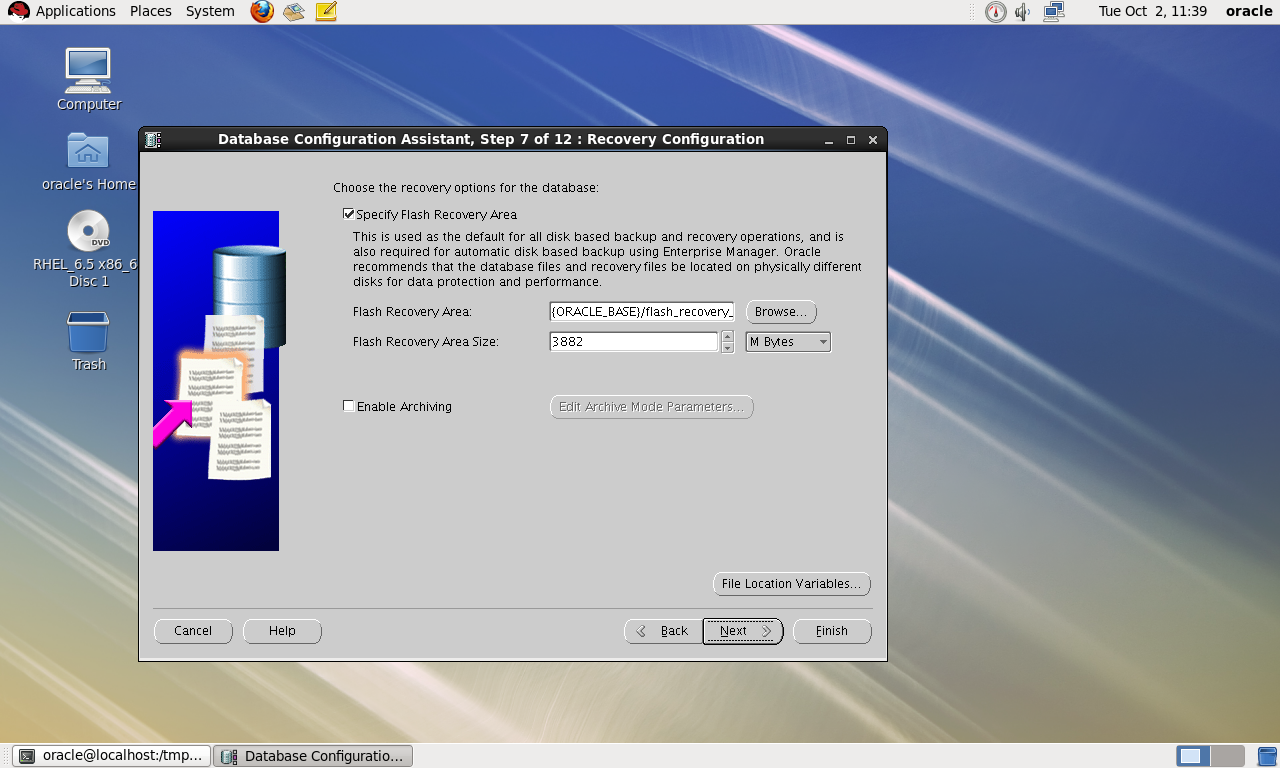Maximize the Database Configuration Assistant window
Screen dimensions: 1280x768
(x=851, y=140)
